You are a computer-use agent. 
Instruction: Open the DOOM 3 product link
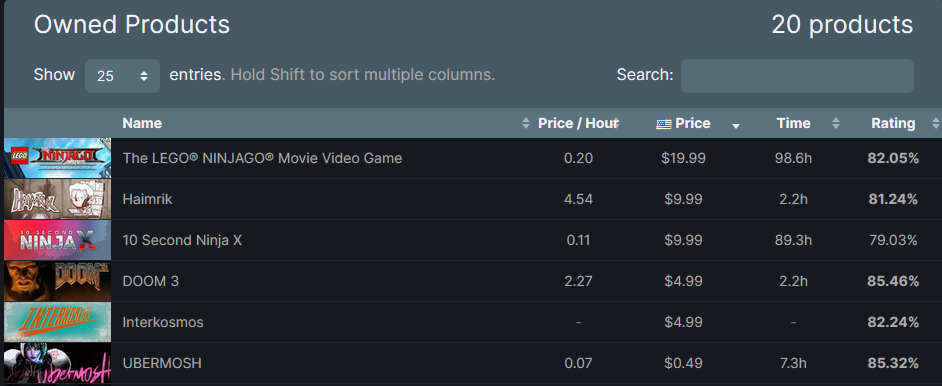coord(151,281)
